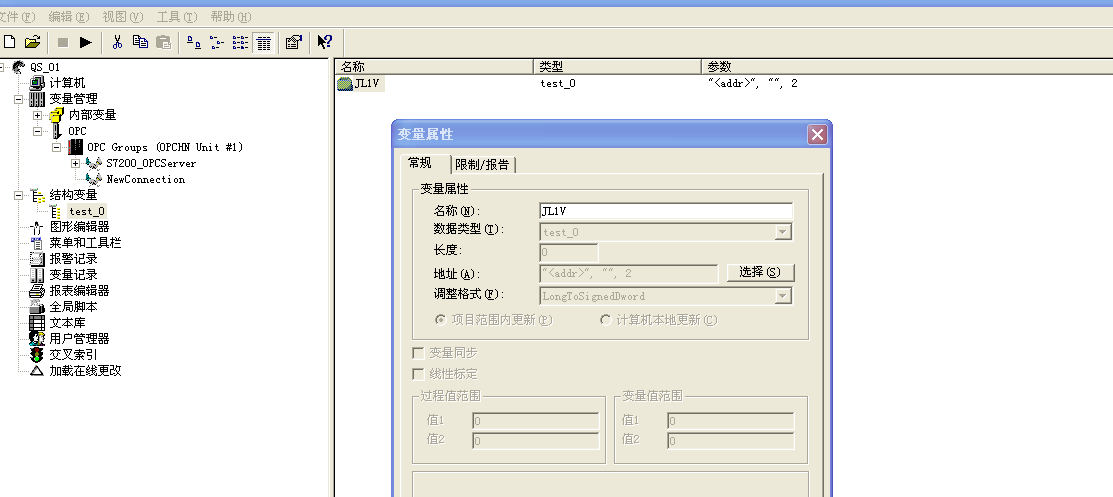The image size is (1113, 497).
Task: Select S7200_OPCServer connection
Action: click(150, 163)
